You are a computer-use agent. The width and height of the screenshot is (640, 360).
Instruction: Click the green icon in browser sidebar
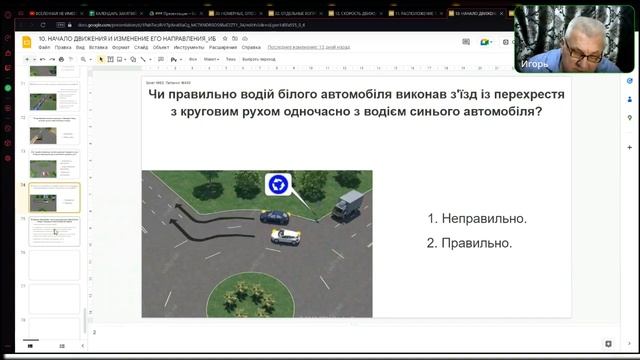pyautogui.click(x=8, y=88)
